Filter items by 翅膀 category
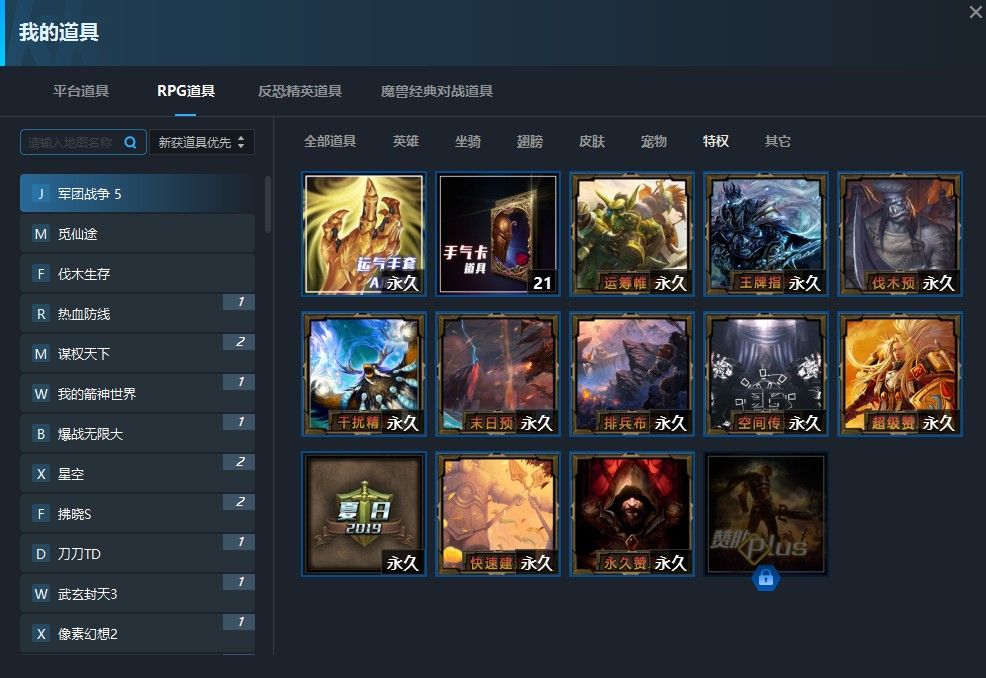986x678 pixels. 529,142
